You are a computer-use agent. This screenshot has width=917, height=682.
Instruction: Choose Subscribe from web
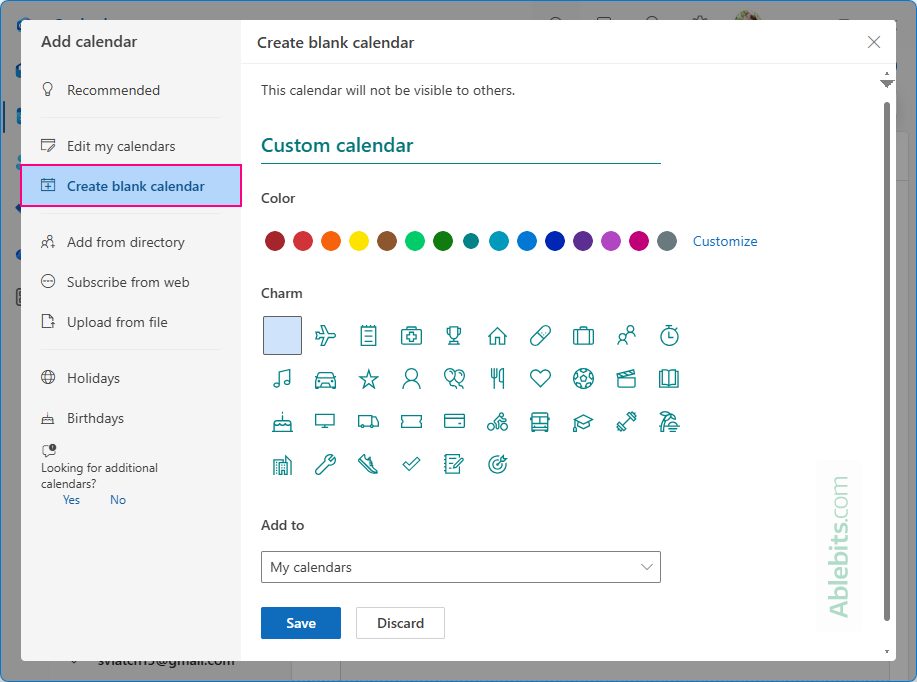(130, 282)
